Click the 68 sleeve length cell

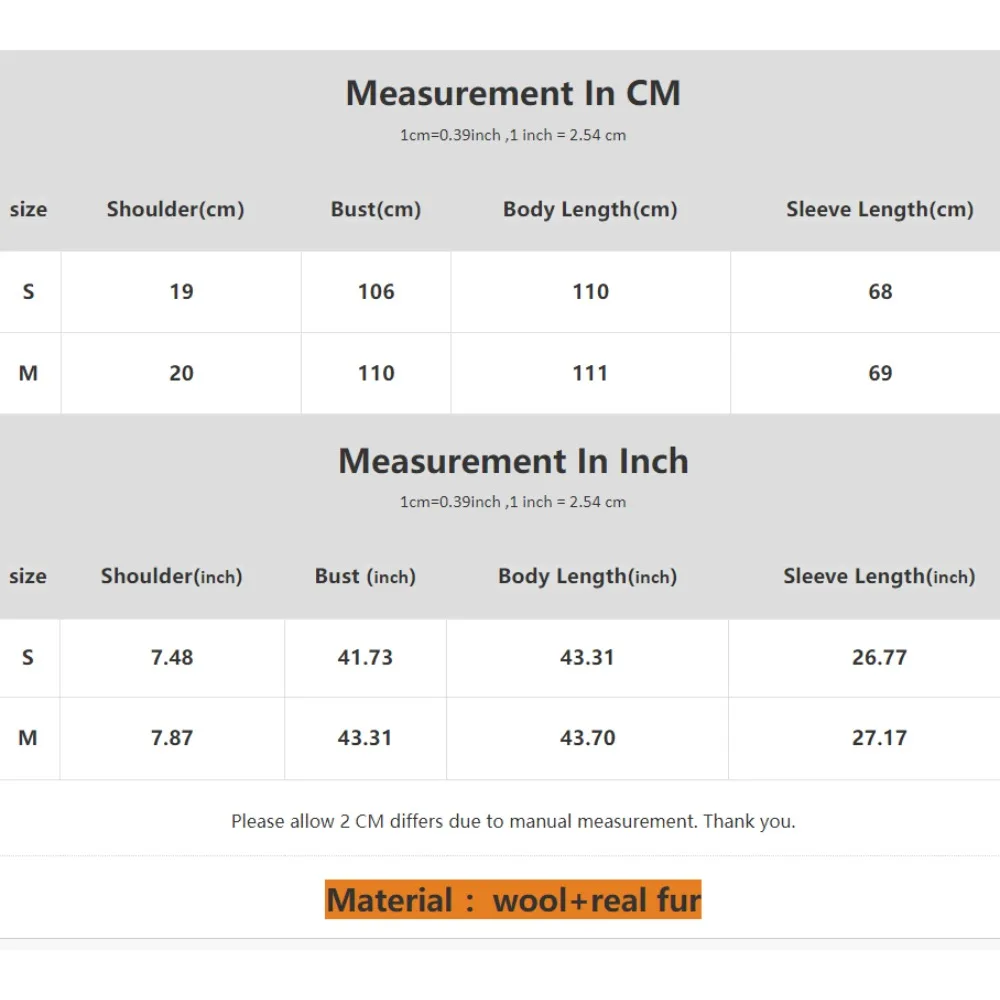point(880,292)
